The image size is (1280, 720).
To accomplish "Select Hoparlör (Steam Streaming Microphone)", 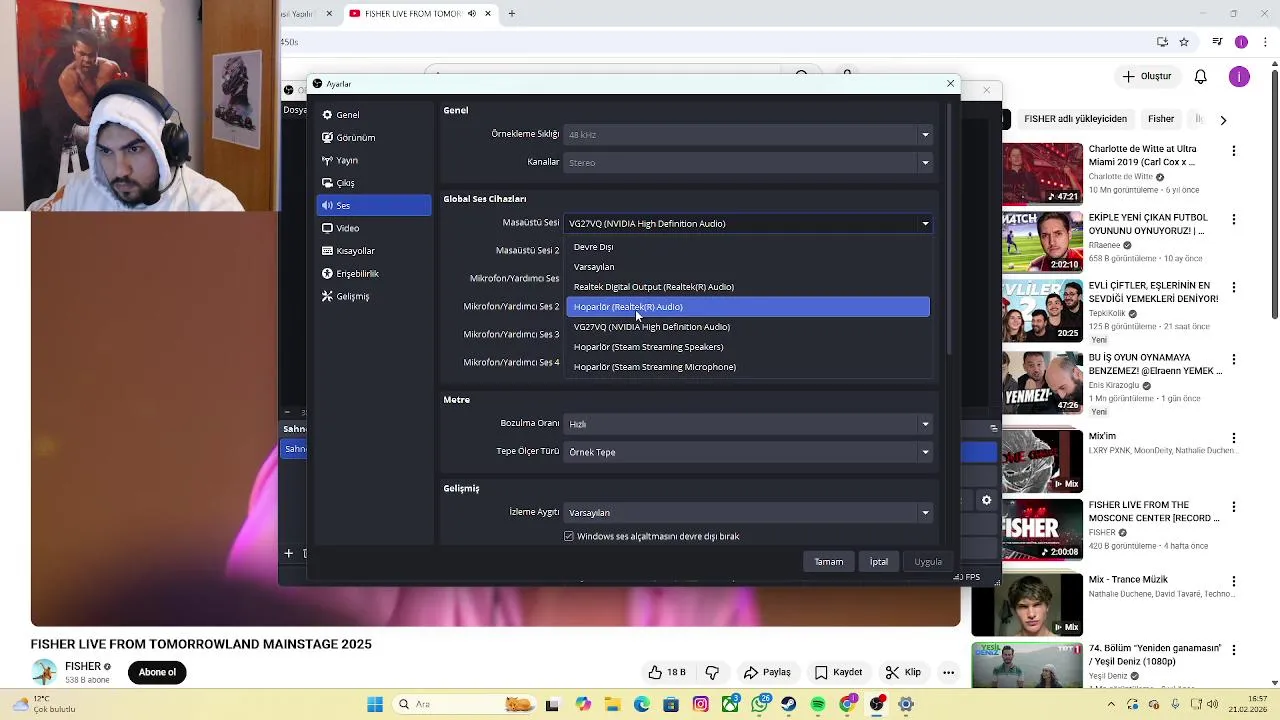I will click(x=747, y=367).
